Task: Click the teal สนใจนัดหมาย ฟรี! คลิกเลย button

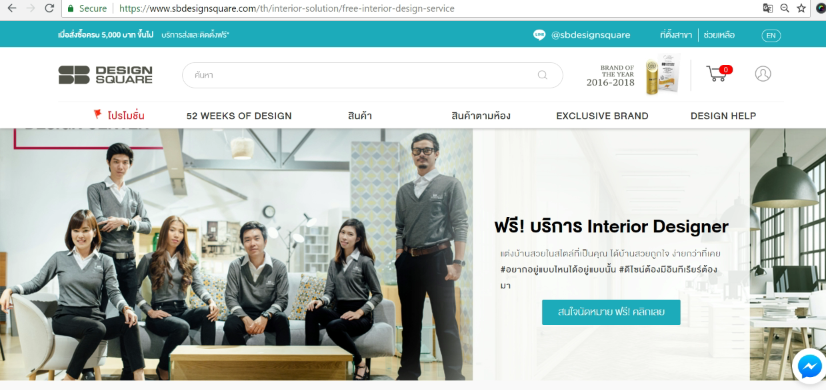Action: (x=611, y=312)
